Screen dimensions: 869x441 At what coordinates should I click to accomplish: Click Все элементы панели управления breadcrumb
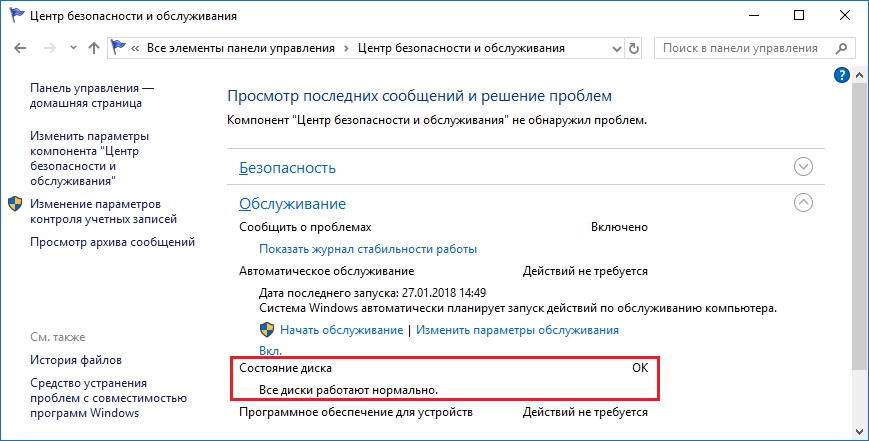coord(241,48)
